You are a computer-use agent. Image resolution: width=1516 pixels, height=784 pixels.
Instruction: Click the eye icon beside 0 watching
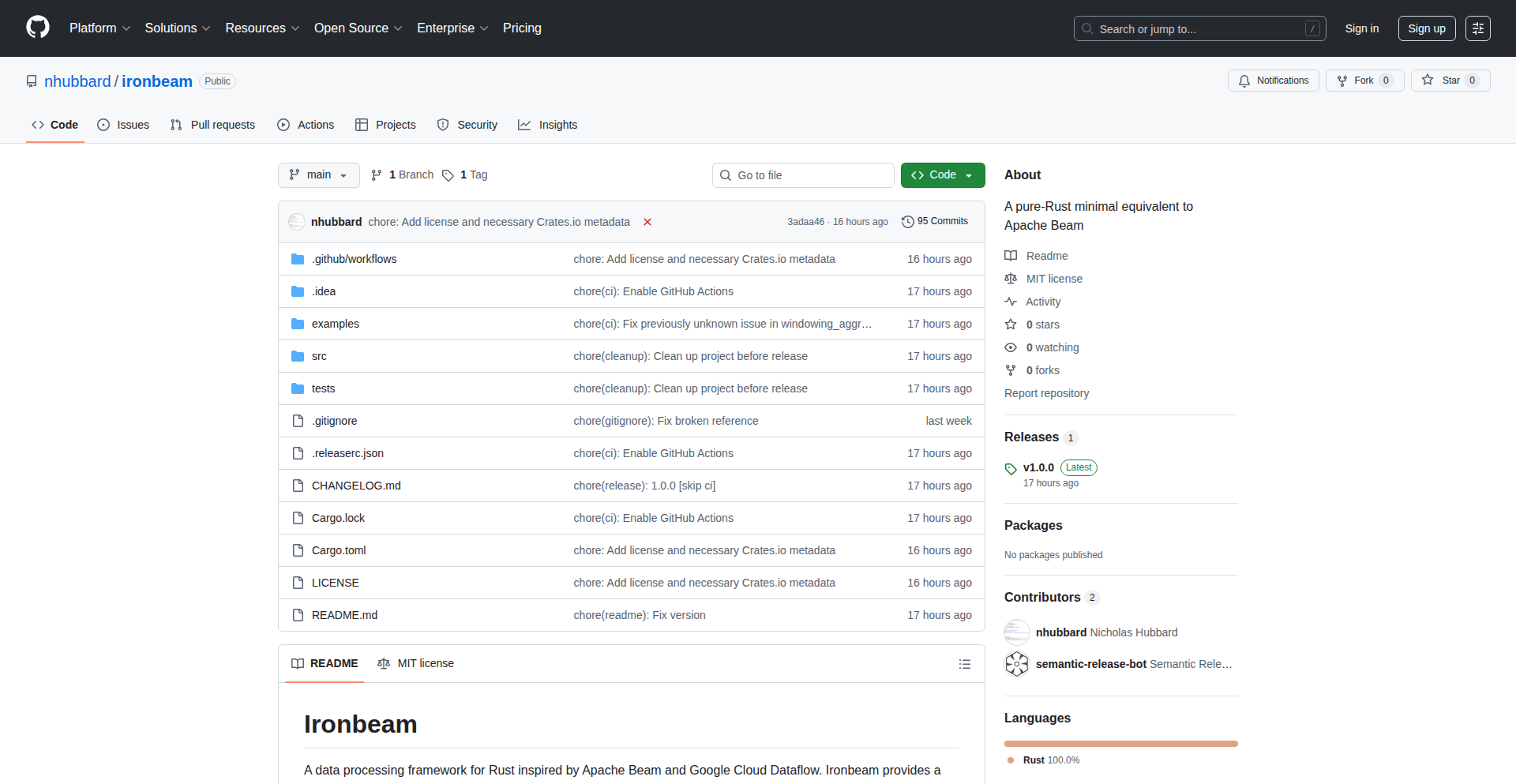1011,347
